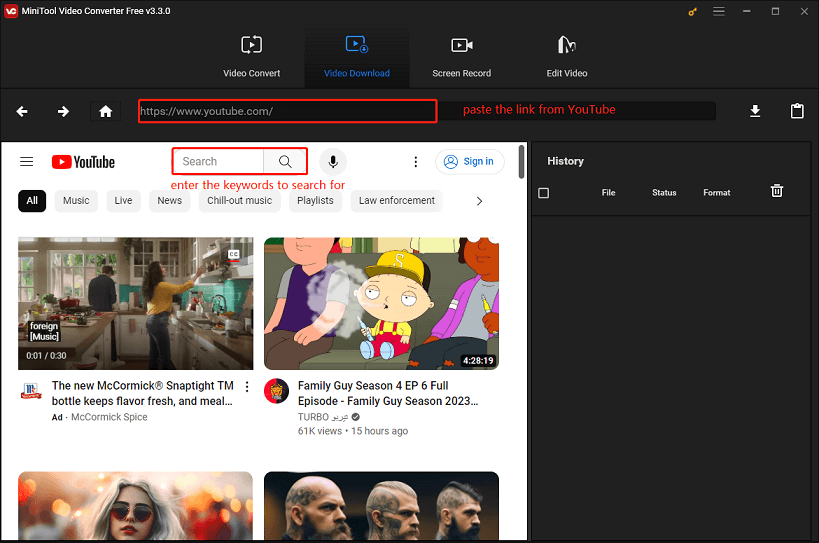The width and height of the screenshot is (819, 543).
Task: Click the File column header
Action: [x=609, y=193]
